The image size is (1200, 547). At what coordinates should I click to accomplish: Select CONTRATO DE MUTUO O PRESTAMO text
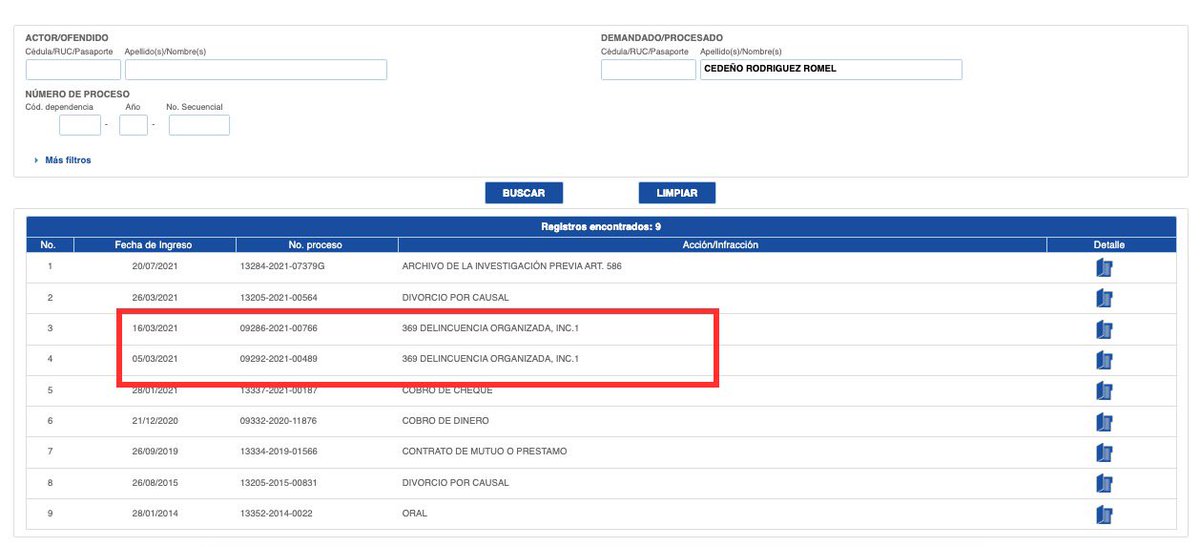pos(484,453)
